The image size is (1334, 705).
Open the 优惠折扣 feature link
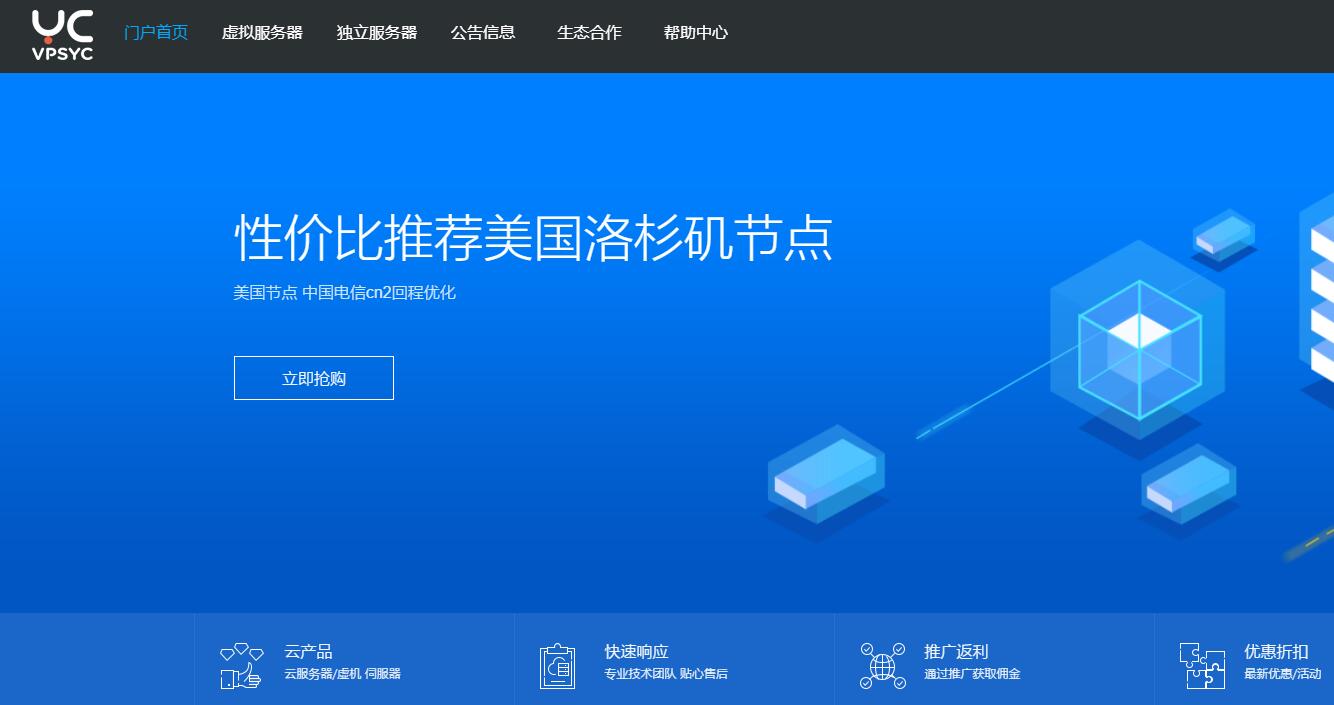1276,652
